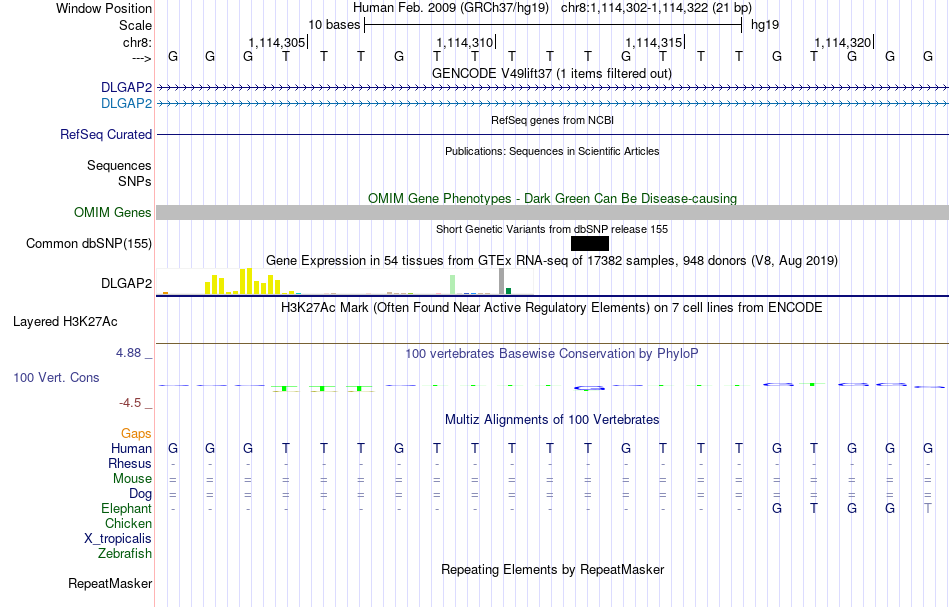Click Multiz Alignments of 100 Vertebrates title
The height and width of the screenshot is (607, 950).
(552, 419)
